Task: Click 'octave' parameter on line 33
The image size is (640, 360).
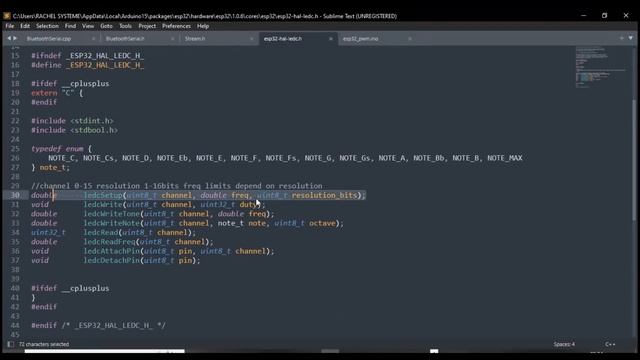Action: pyautogui.click(x=322, y=223)
